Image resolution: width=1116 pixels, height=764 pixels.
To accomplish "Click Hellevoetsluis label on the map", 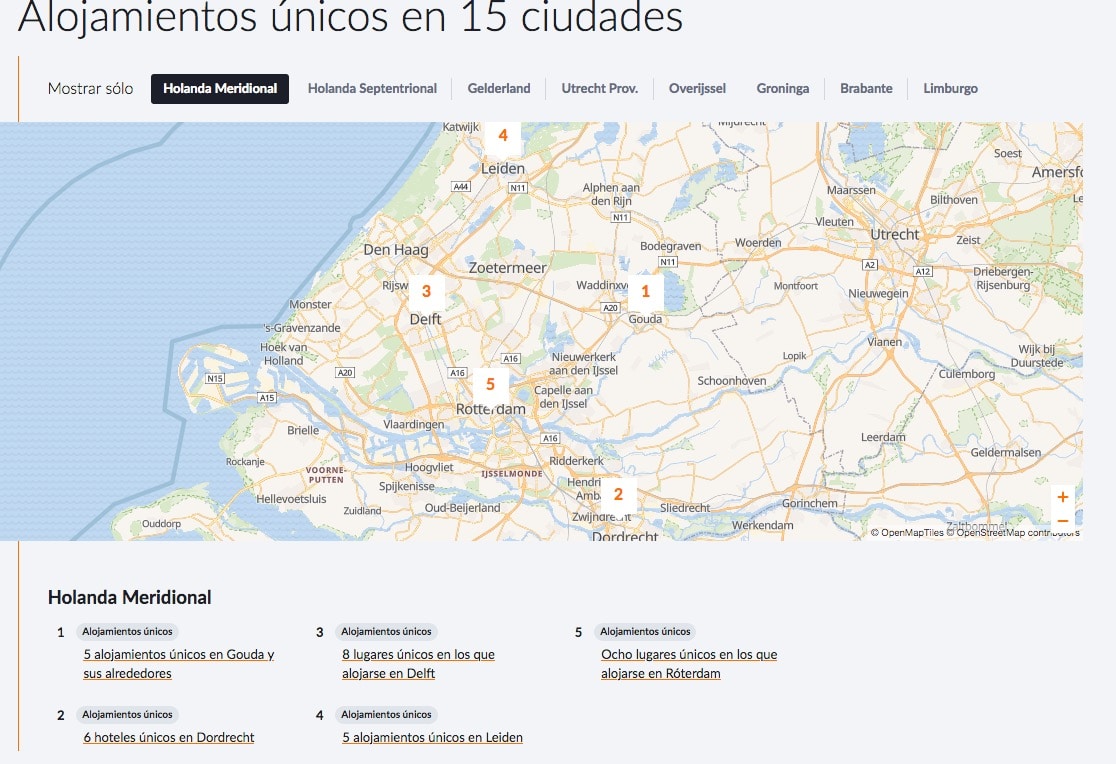I will click(x=291, y=499).
